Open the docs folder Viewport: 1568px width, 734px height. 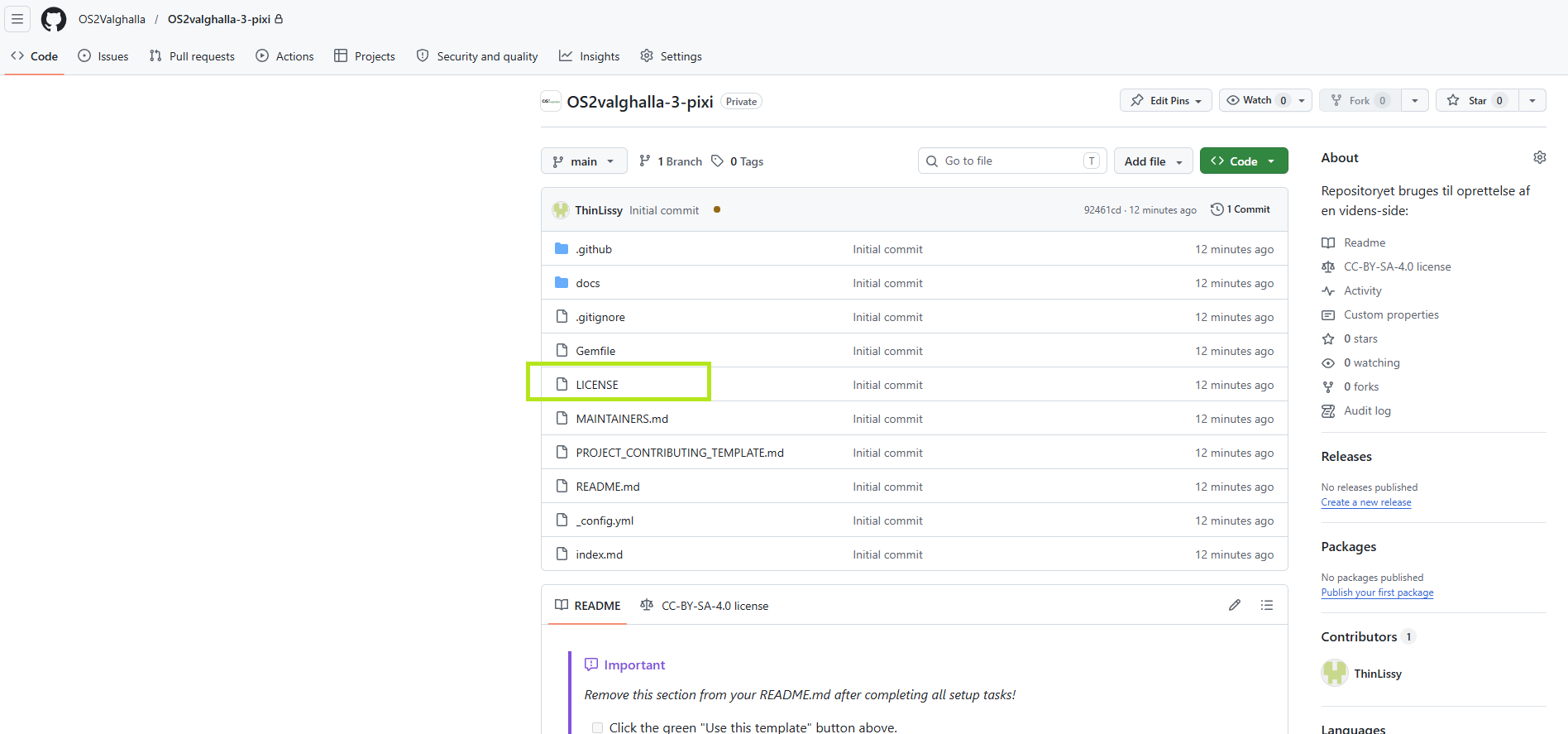tap(588, 283)
